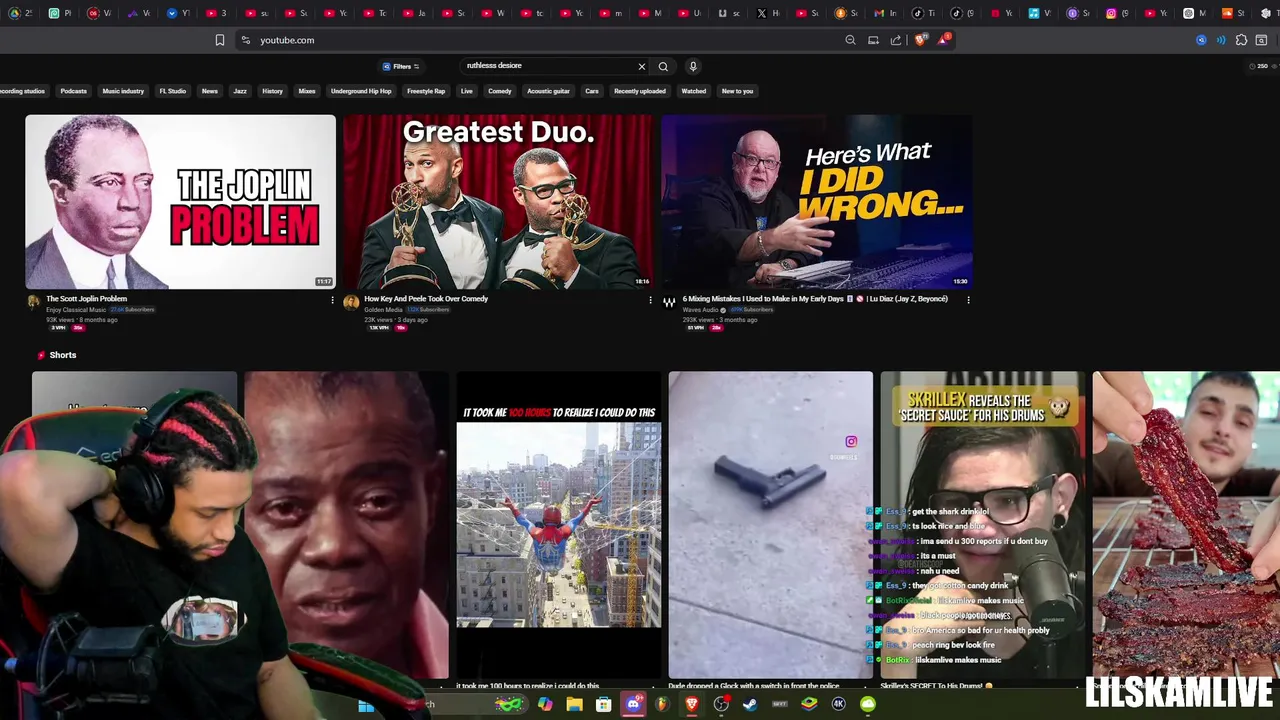The height and width of the screenshot is (720, 1280).
Task: Open menu for 6 Mixing Mistakes video
Action: [x=968, y=299]
